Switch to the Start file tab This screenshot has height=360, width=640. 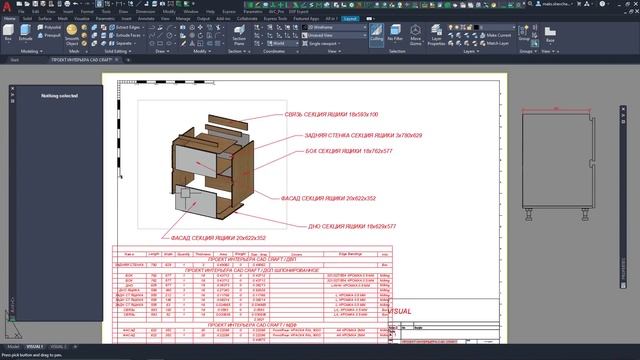click(x=15, y=60)
